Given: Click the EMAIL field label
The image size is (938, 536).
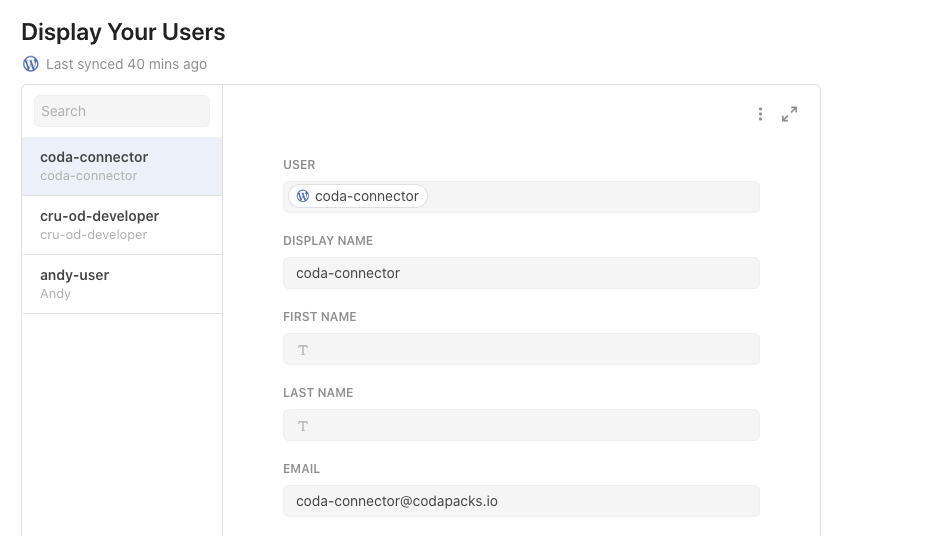Looking at the screenshot, I should (x=301, y=469).
